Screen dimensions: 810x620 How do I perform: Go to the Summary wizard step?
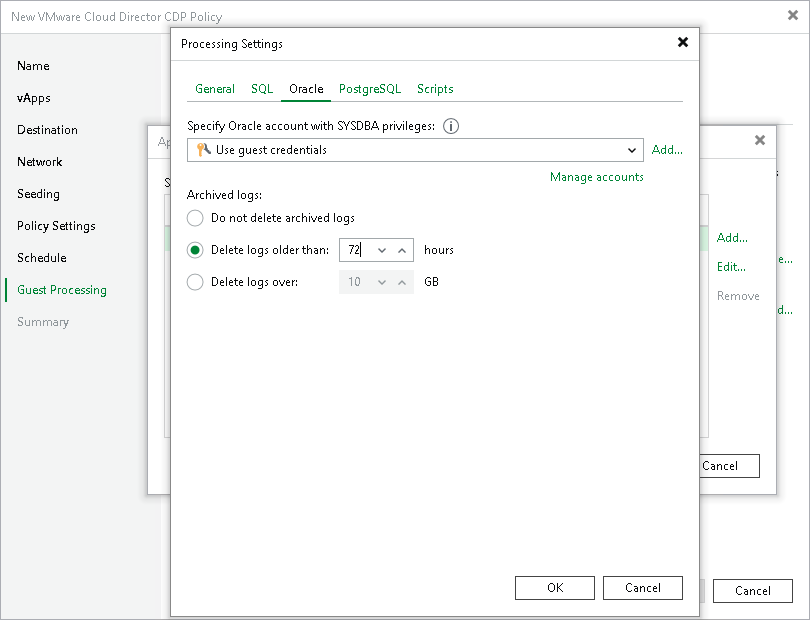(x=42, y=322)
